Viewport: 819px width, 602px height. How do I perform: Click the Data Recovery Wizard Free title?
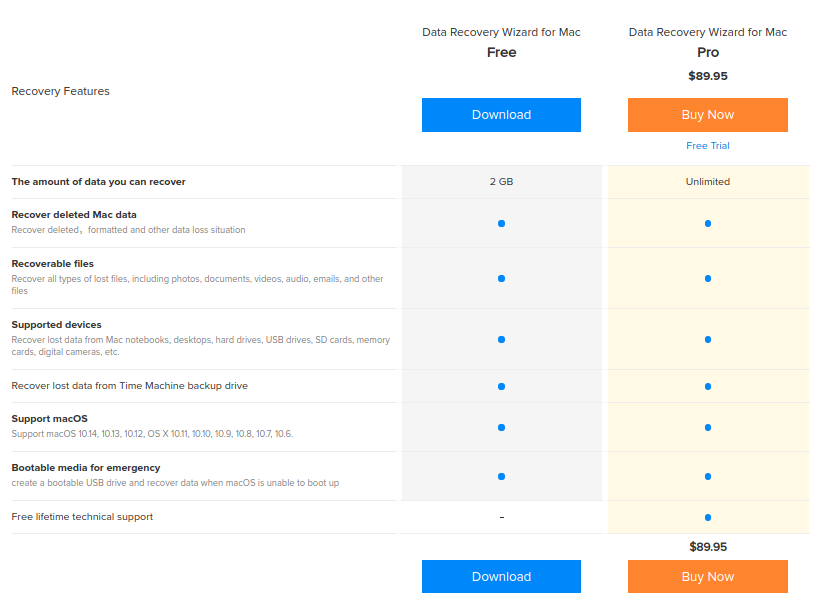point(501,42)
